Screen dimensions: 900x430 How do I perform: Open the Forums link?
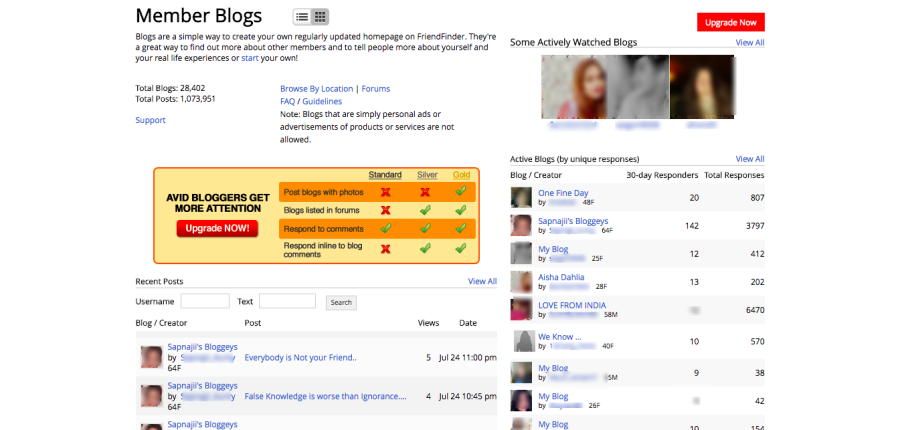[x=376, y=88]
